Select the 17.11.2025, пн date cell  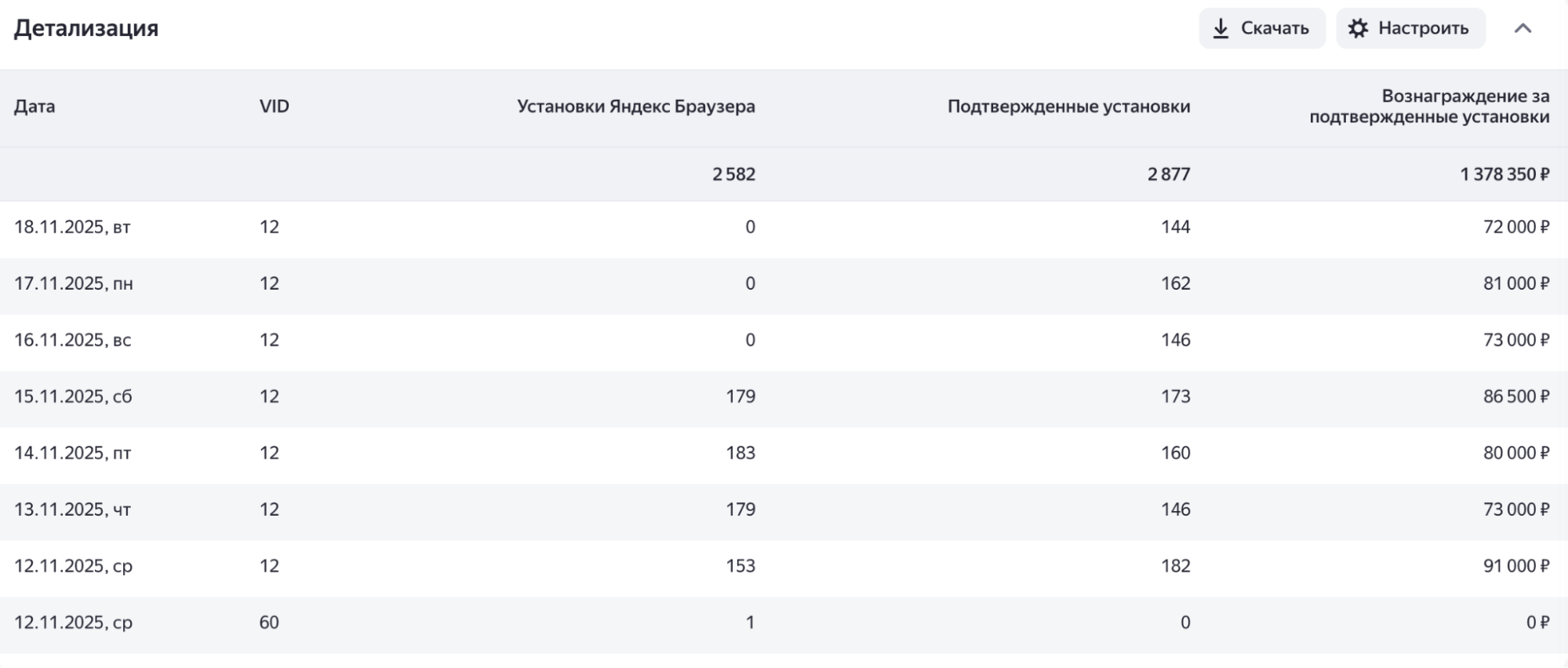[74, 283]
